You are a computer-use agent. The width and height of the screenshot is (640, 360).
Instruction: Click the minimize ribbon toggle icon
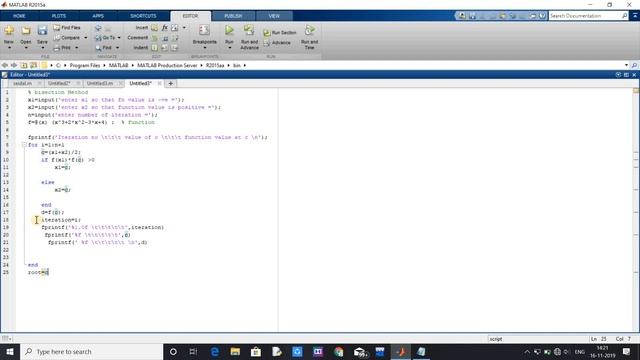pos(635,16)
